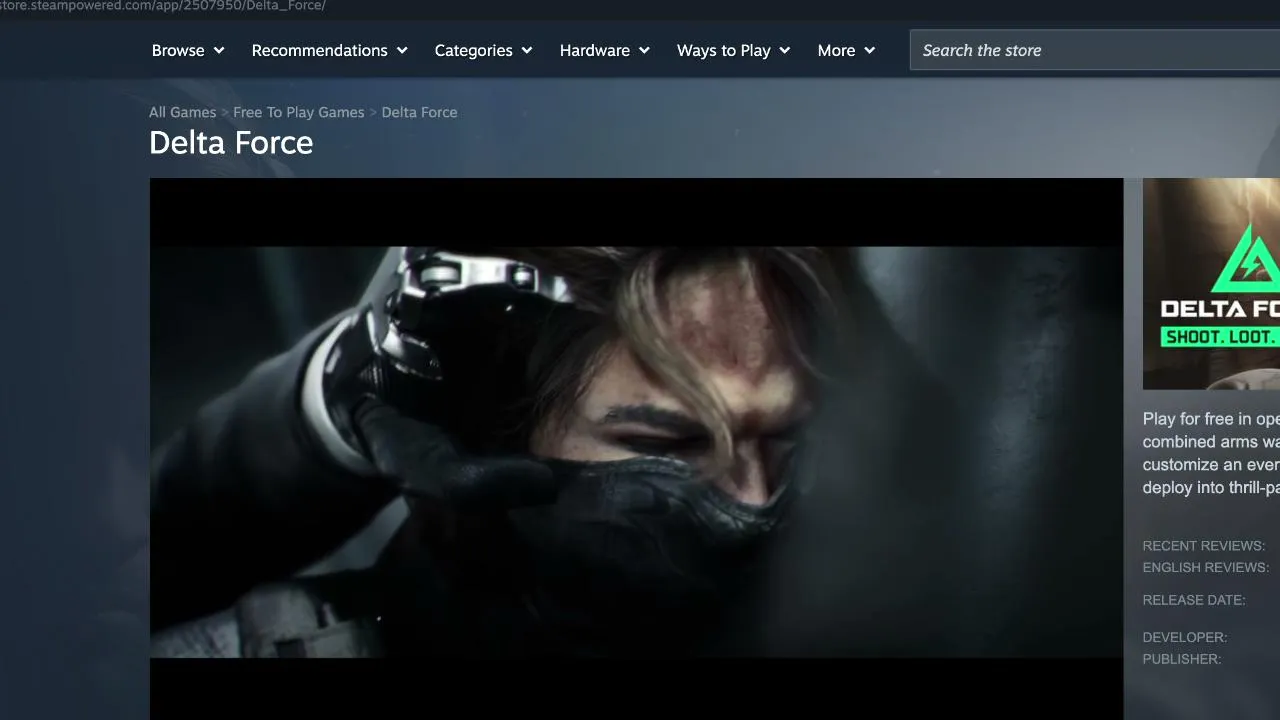Select the RELEASE DATE label

[1194, 601]
